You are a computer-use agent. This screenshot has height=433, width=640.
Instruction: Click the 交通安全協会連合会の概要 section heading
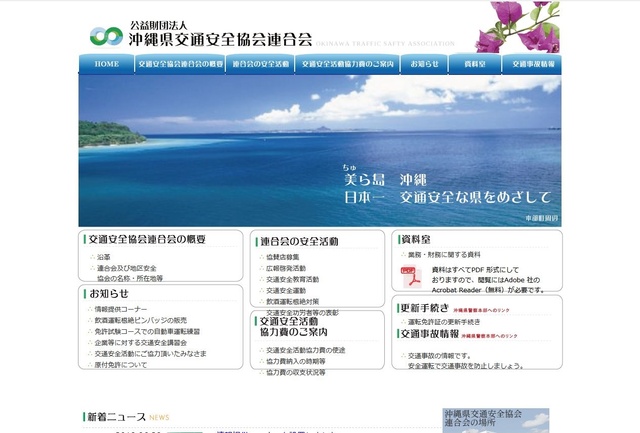click(147, 239)
